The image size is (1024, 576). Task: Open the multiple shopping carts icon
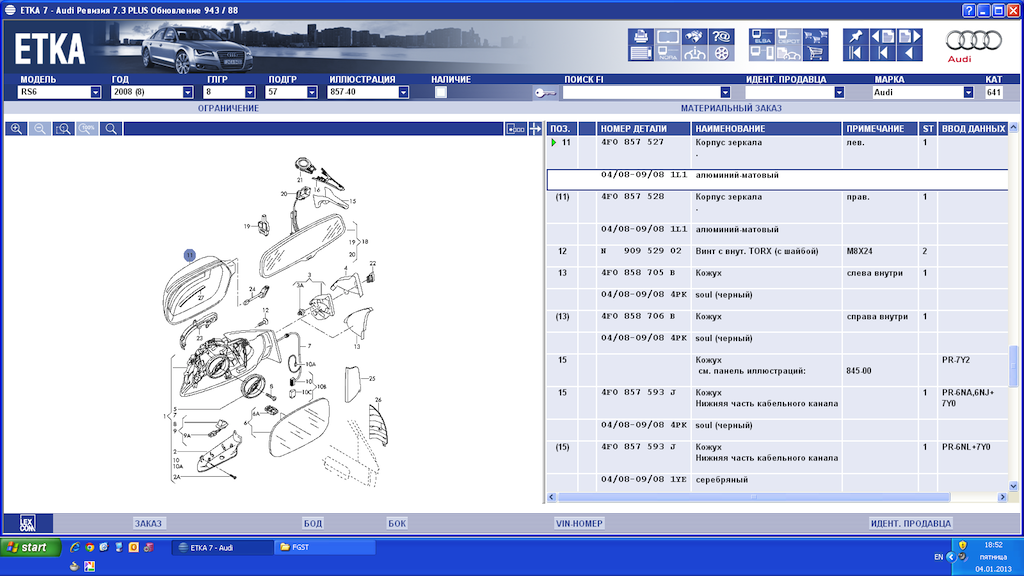(x=816, y=36)
